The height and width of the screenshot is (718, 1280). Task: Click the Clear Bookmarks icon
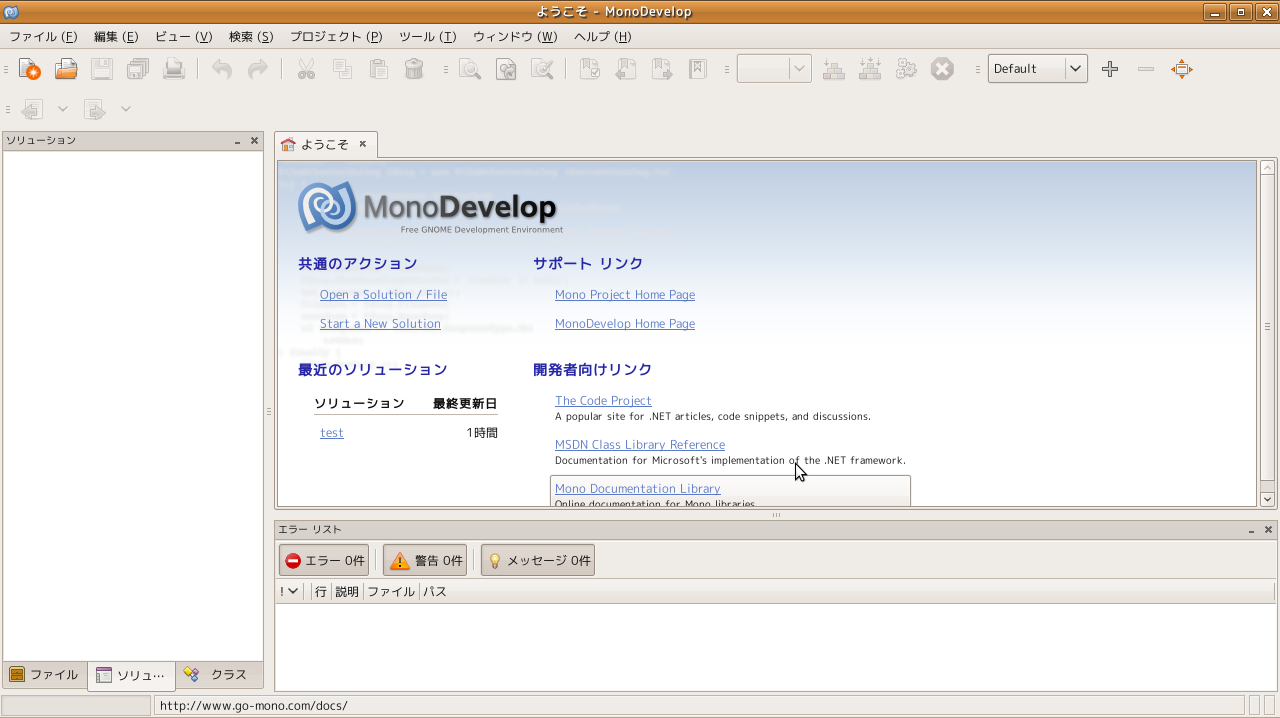tap(698, 69)
